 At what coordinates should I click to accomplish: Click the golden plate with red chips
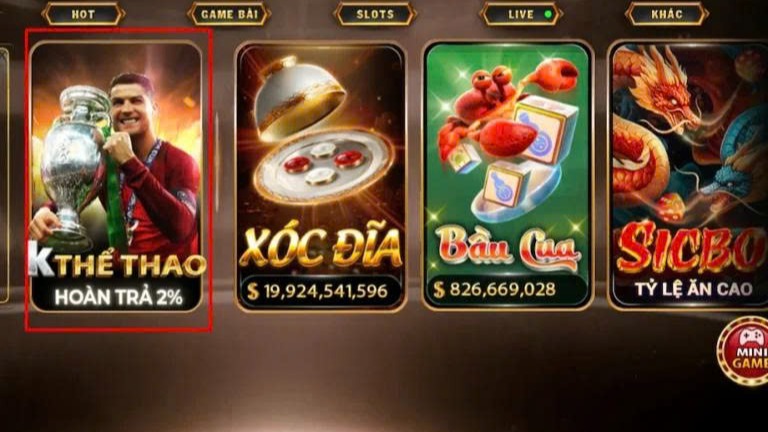324,166
